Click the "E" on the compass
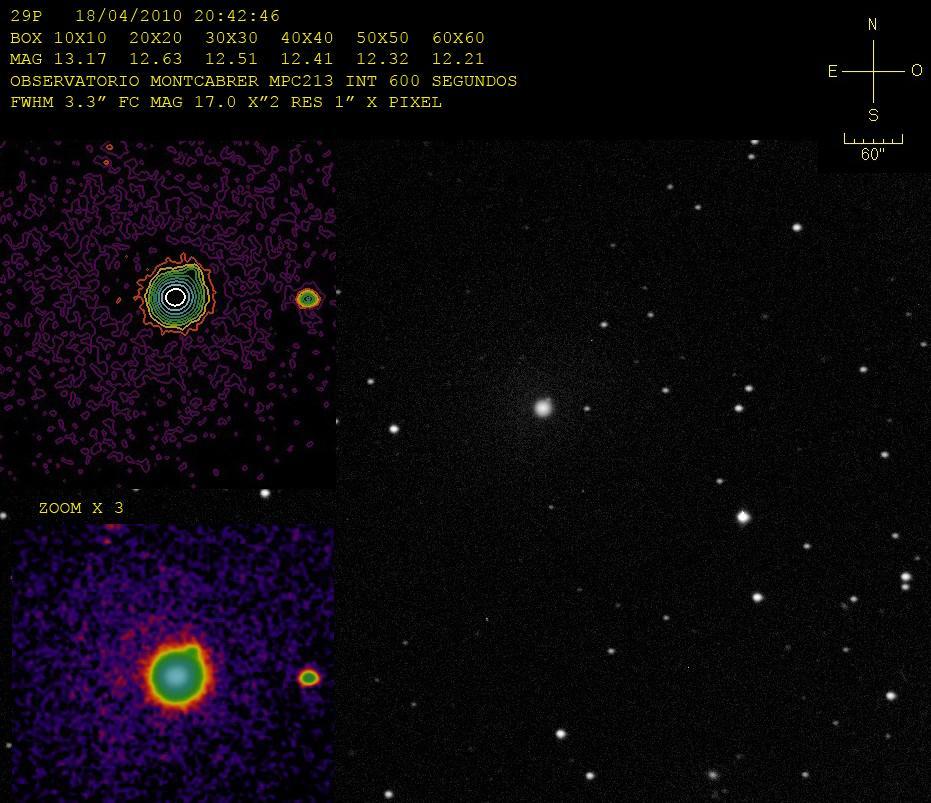931x803 pixels. (x=832, y=71)
